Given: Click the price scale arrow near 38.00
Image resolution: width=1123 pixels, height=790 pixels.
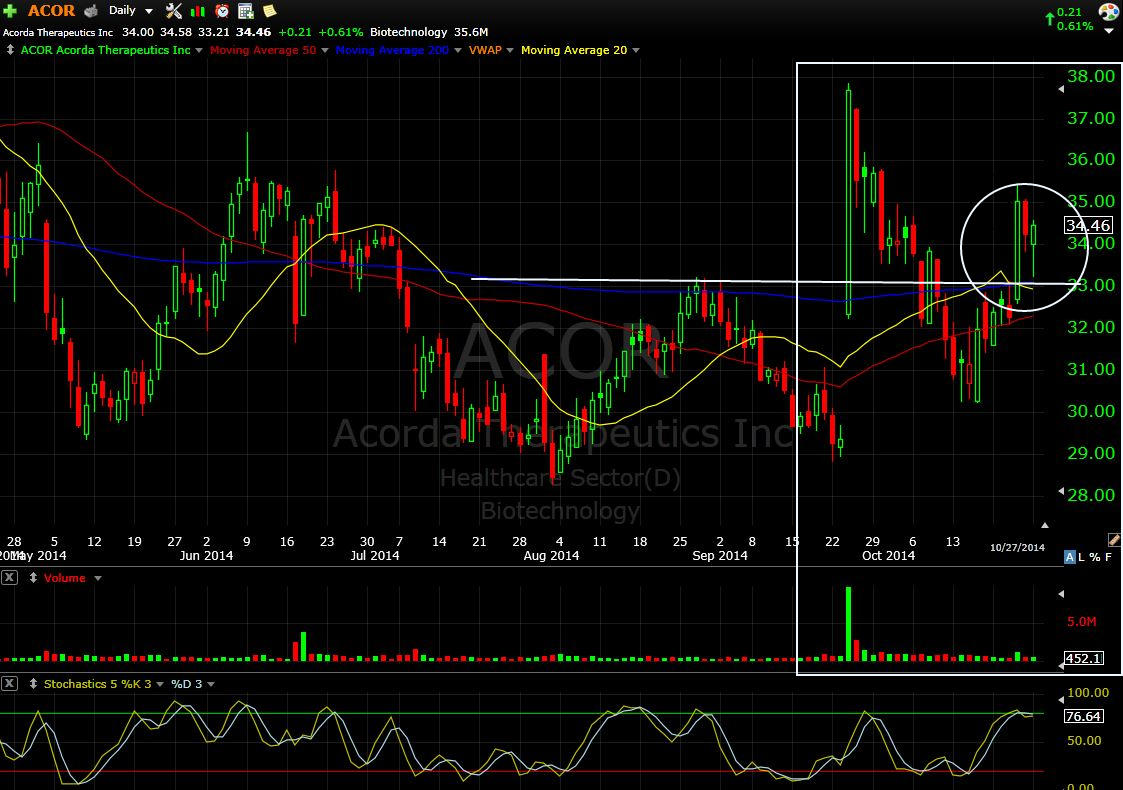Looking at the screenshot, I should point(1061,89).
